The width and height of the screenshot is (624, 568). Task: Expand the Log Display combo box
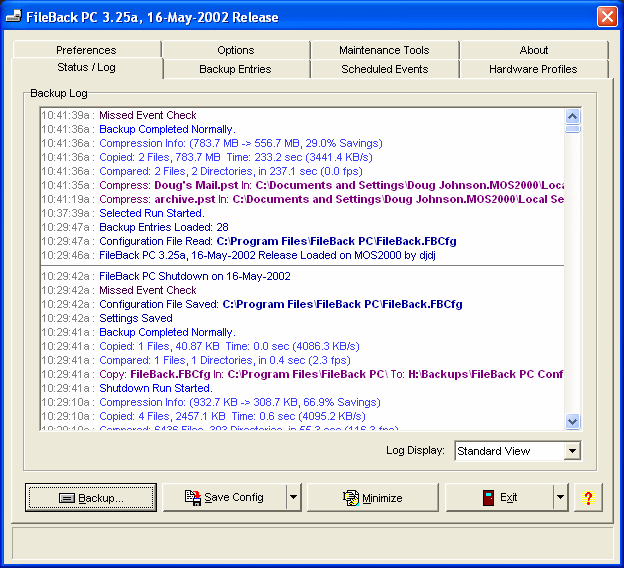[572, 451]
